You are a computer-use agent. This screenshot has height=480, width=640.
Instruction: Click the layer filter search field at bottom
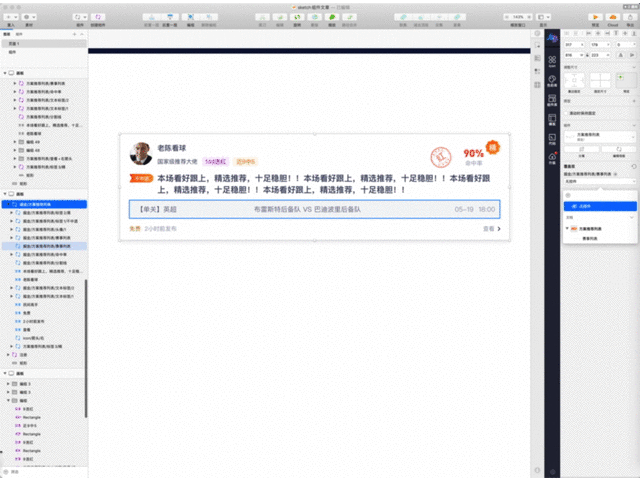[x=44, y=472]
